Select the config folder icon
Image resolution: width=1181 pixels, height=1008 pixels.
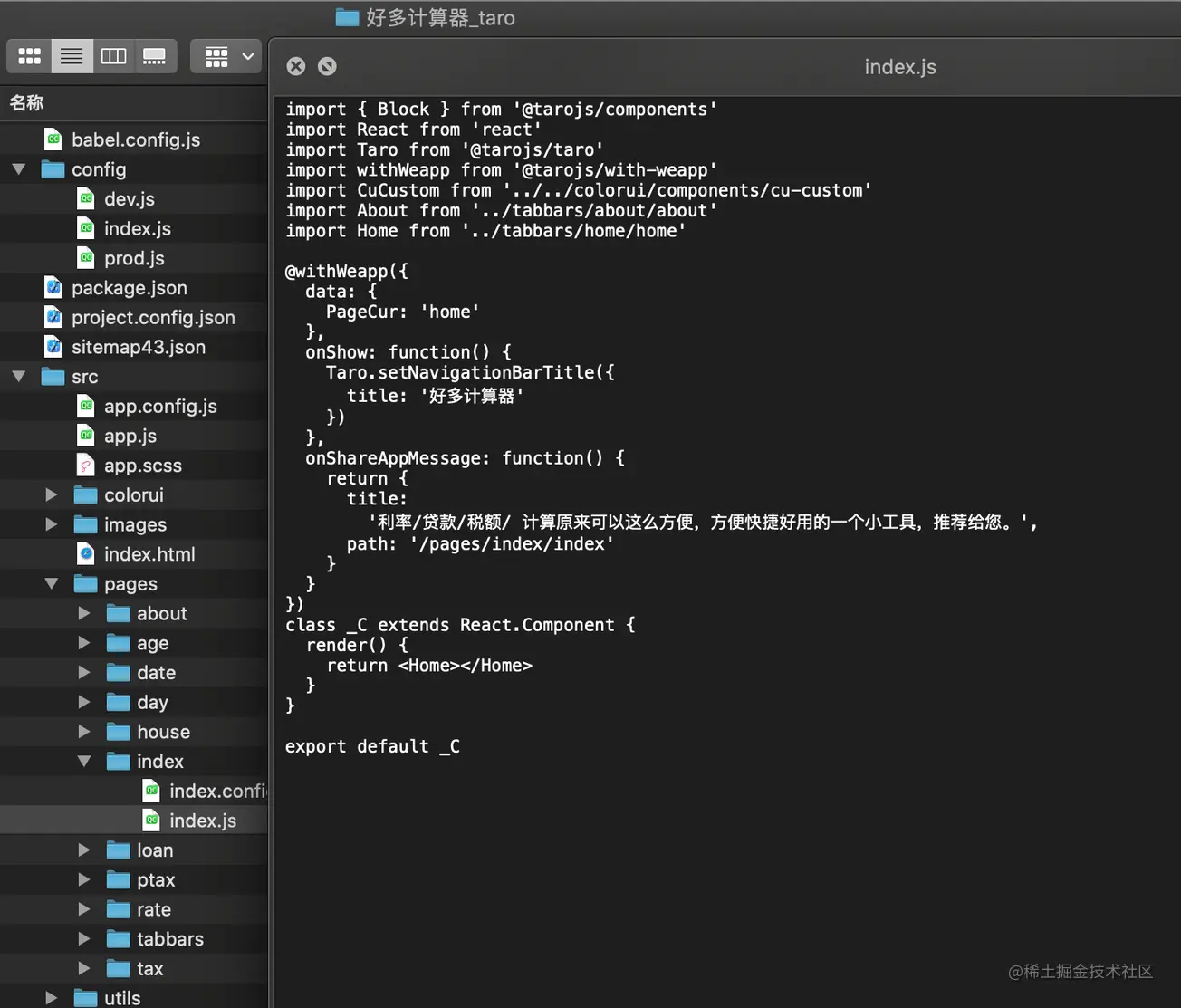(53, 169)
